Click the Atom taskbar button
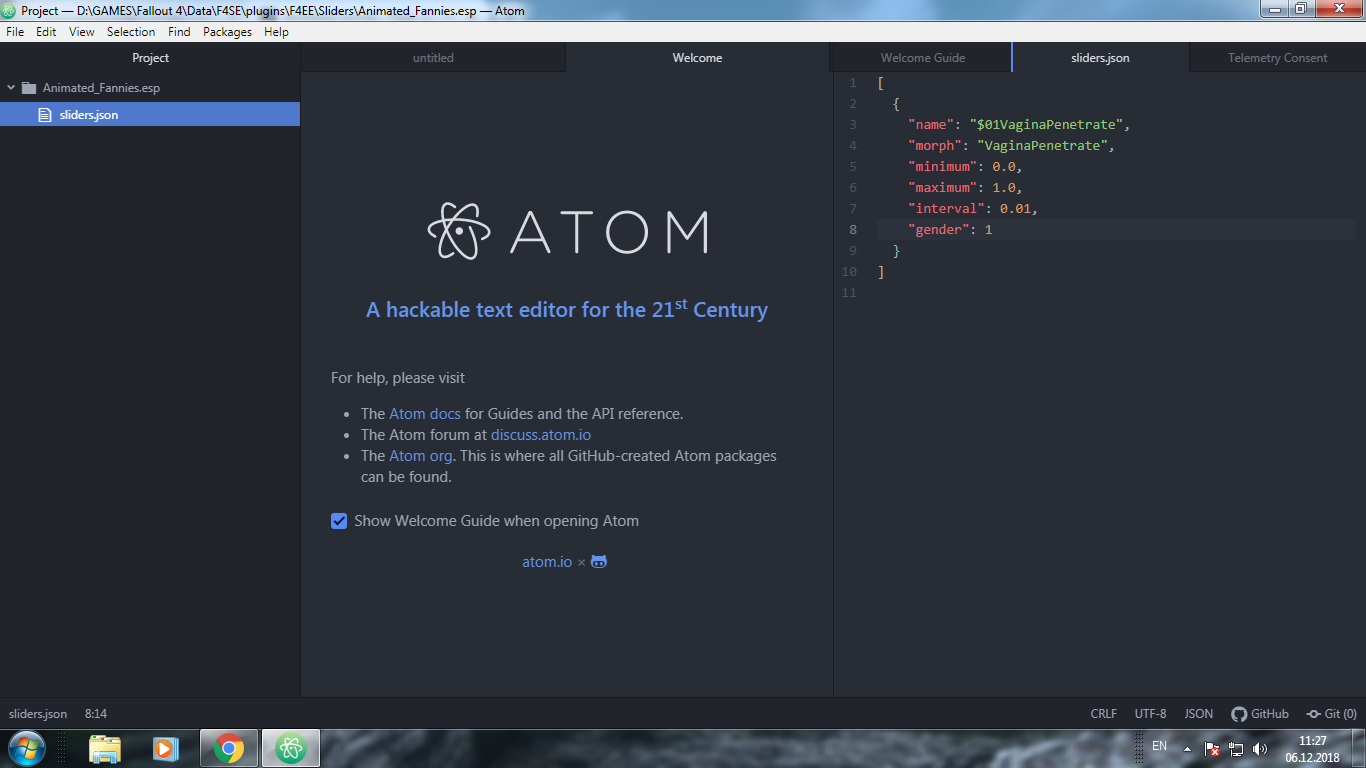The image size is (1366, 768). 291,748
